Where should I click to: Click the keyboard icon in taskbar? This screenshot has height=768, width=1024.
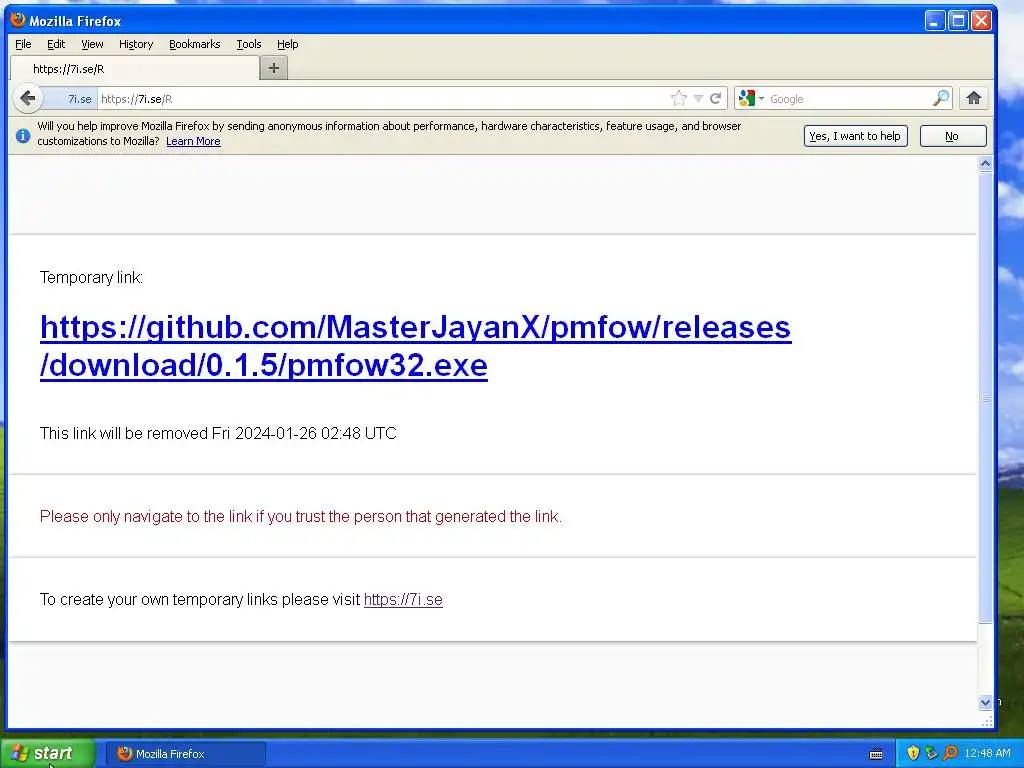pyautogui.click(x=876, y=754)
